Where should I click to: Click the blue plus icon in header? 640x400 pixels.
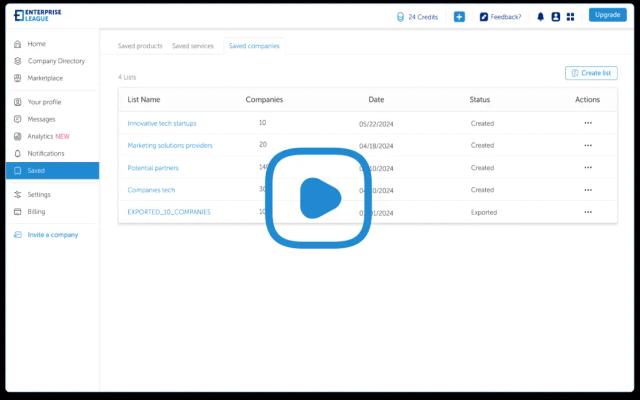coord(459,17)
